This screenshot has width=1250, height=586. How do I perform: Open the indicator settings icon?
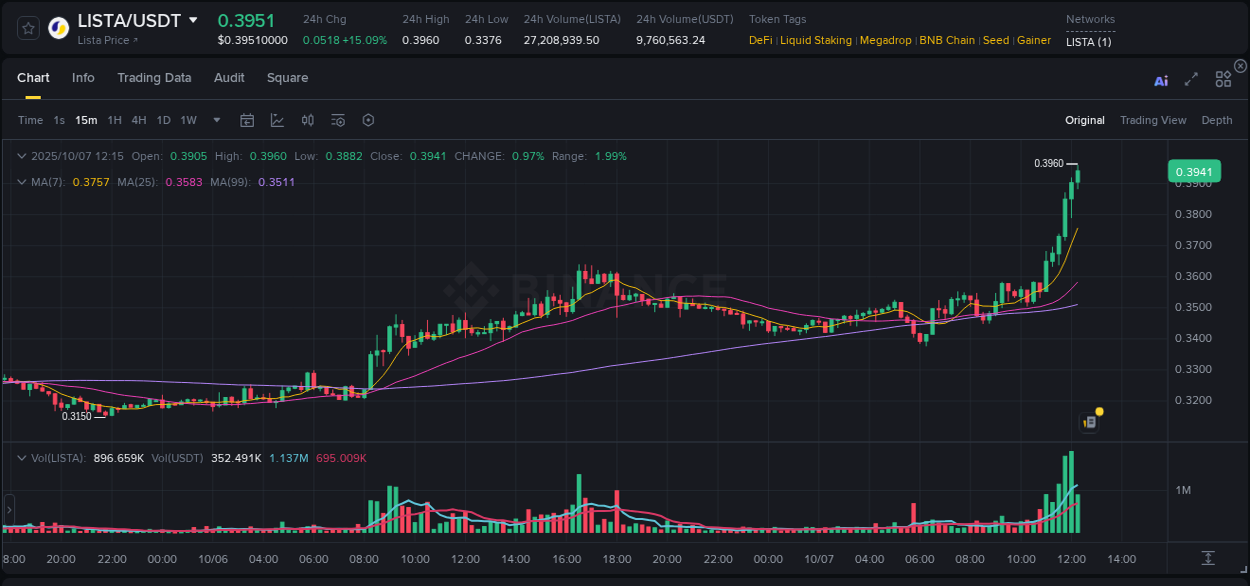coord(337,120)
